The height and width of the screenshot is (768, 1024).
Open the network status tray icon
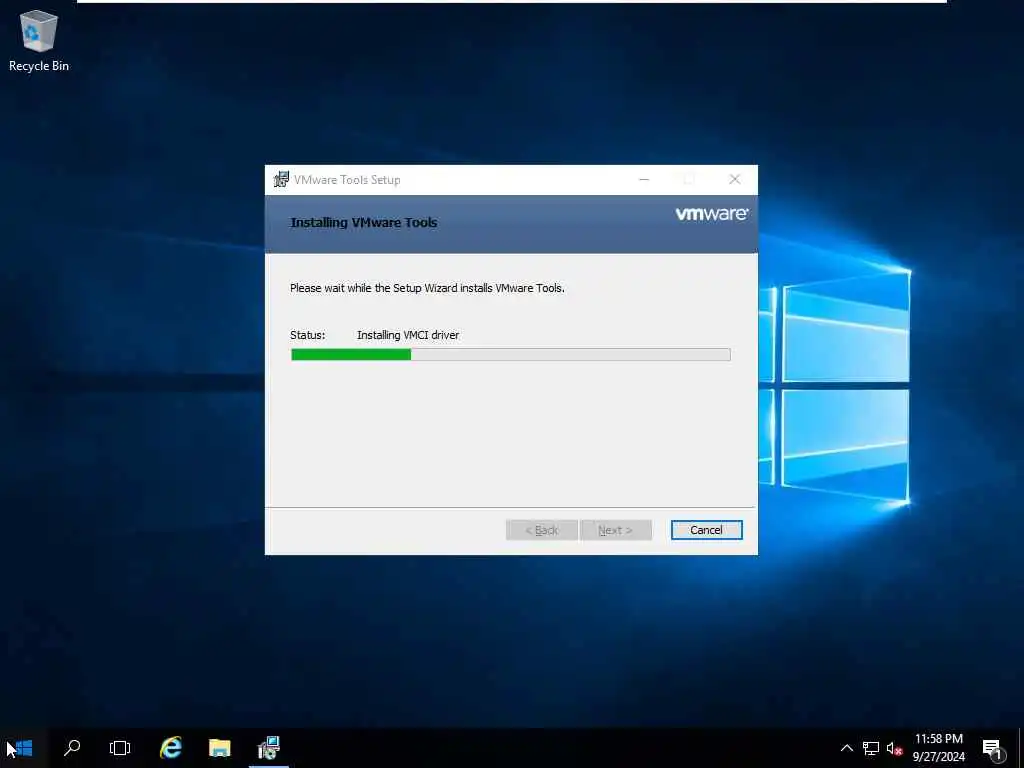[x=871, y=748]
